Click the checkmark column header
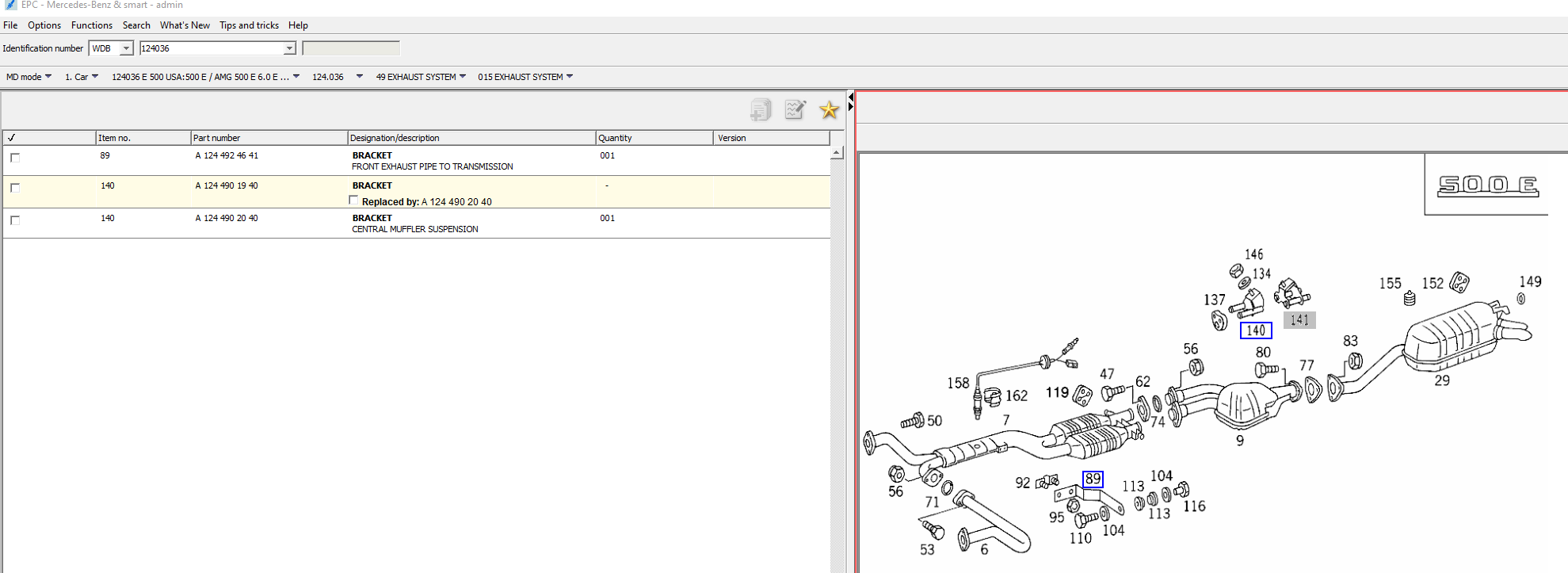Screen dimensions: 1568x573 [x=49, y=138]
